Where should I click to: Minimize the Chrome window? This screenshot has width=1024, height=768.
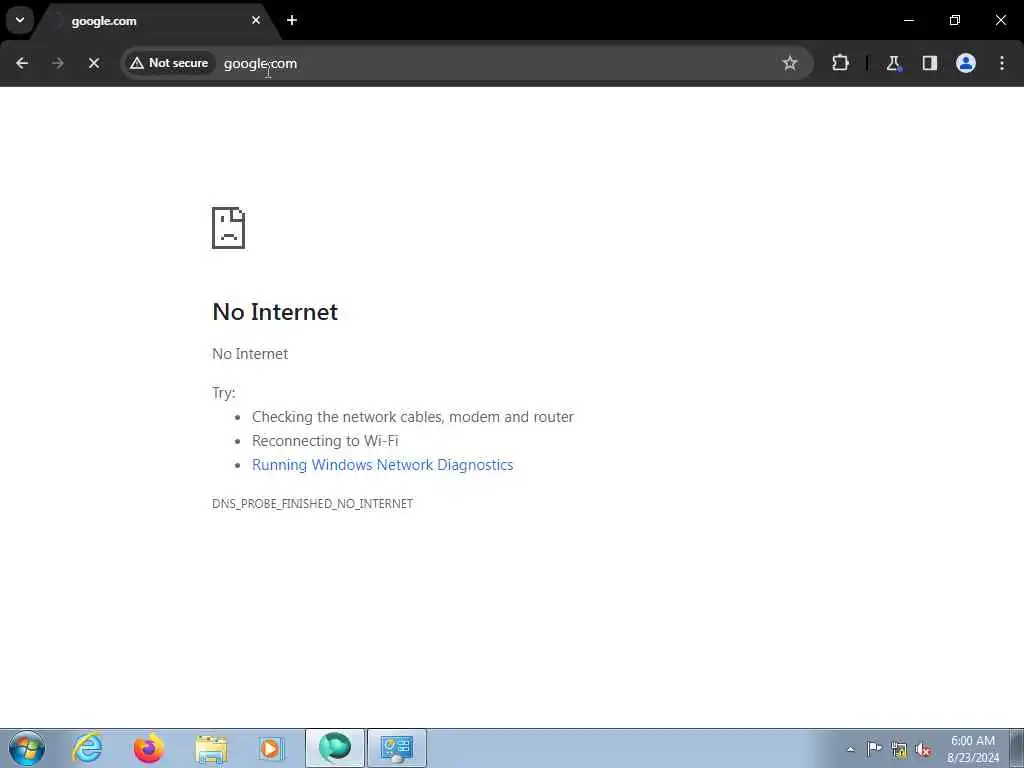pos(908,20)
